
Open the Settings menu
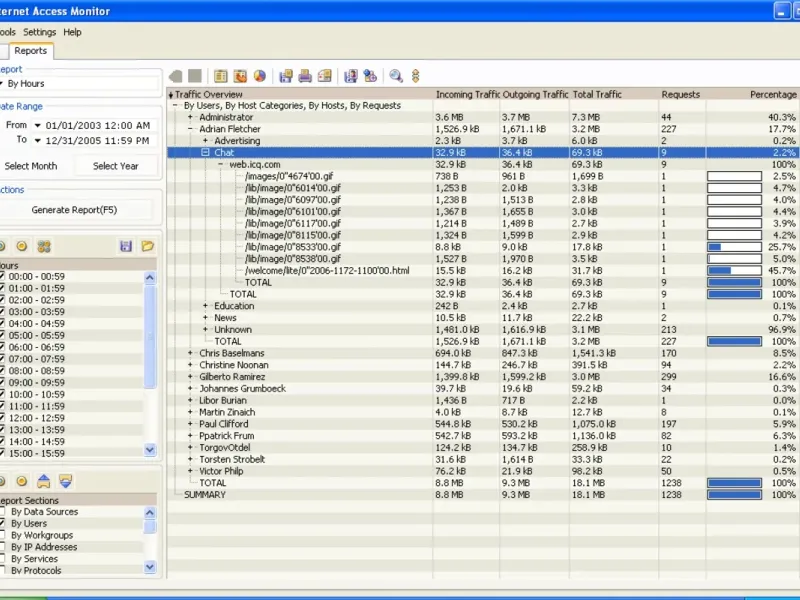tap(40, 32)
